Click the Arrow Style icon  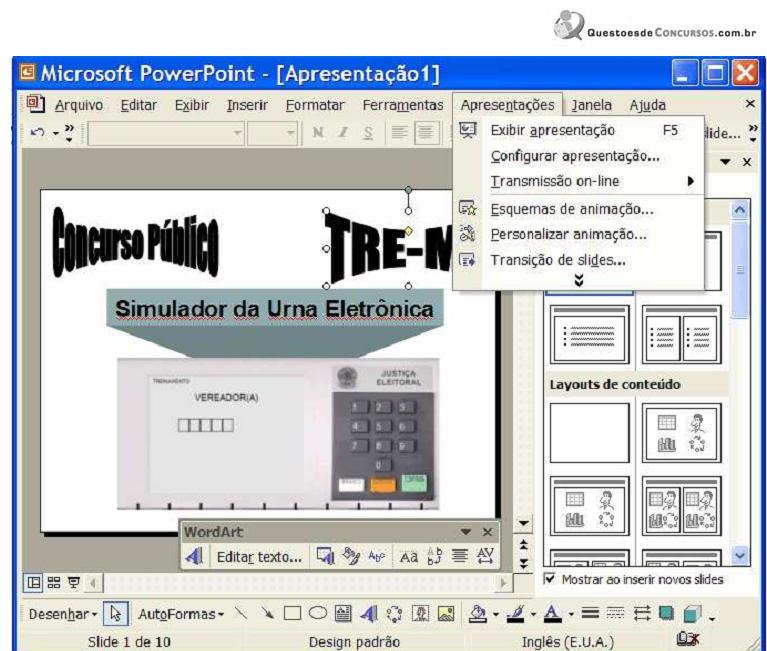641,613
